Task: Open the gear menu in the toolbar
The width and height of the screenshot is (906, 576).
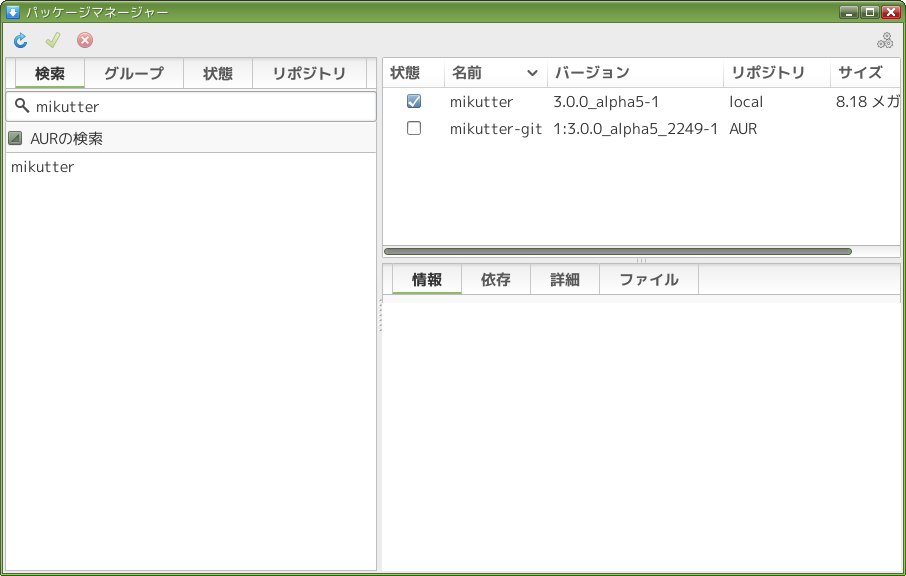Action: (885, 40)
